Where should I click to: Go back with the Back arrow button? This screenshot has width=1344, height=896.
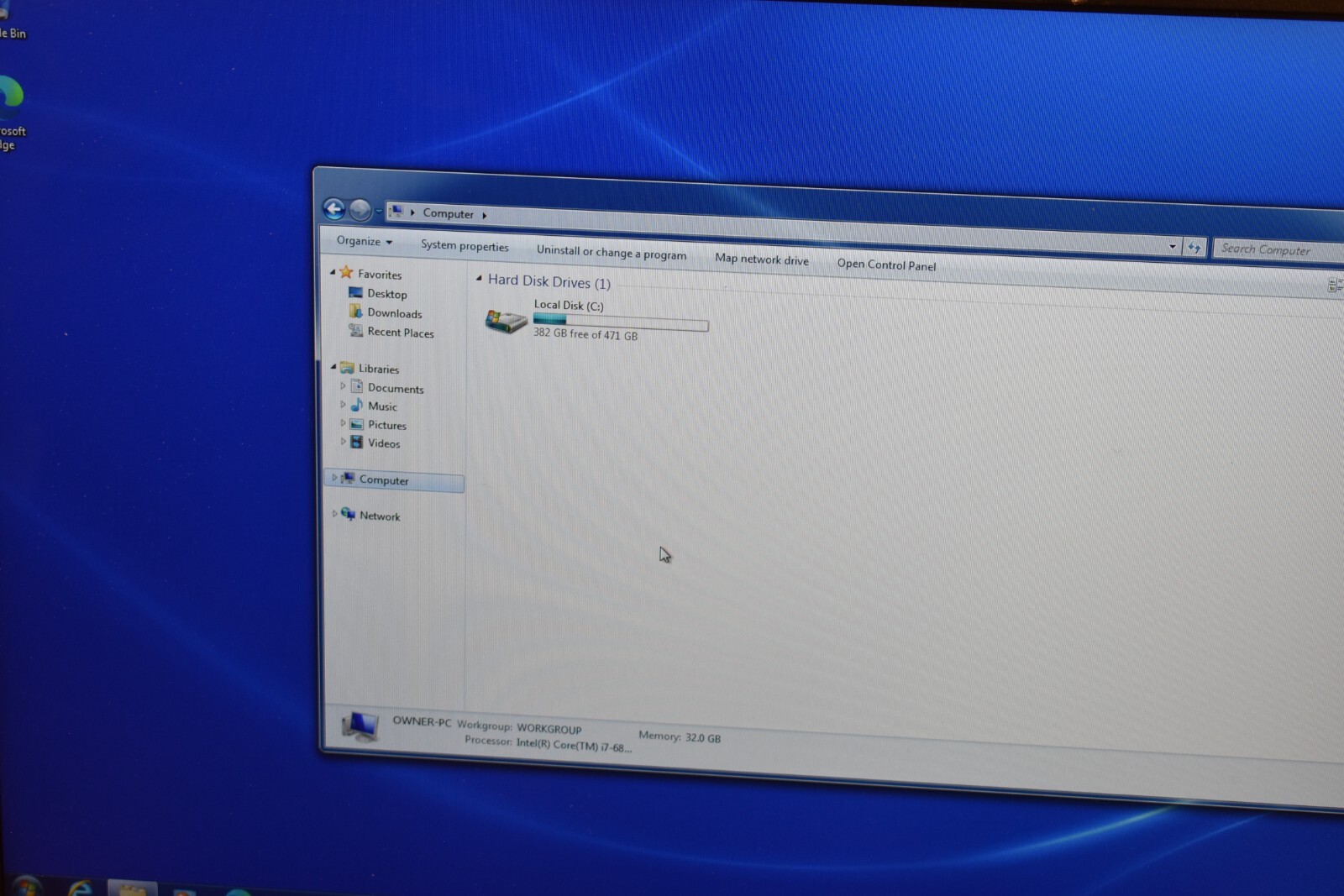tap(334, 209)
